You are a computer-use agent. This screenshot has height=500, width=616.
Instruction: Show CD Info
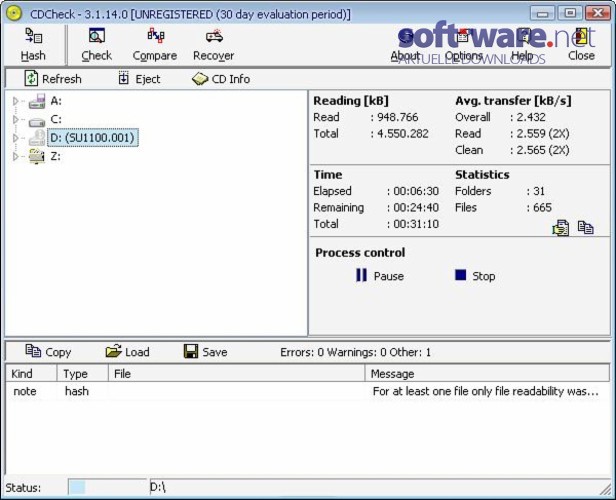(x=221, y=79)
